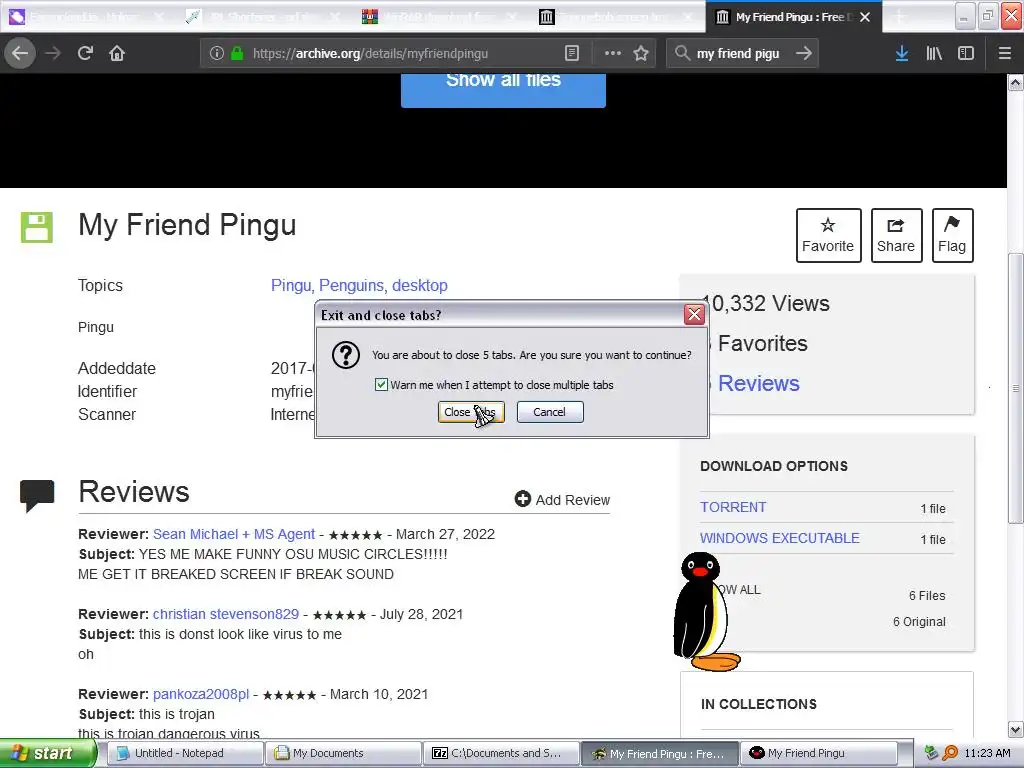Click the page scrollbar down arrow
Image resolution: width=1024 pixels, height=768 pixels.
[1016, 729]
